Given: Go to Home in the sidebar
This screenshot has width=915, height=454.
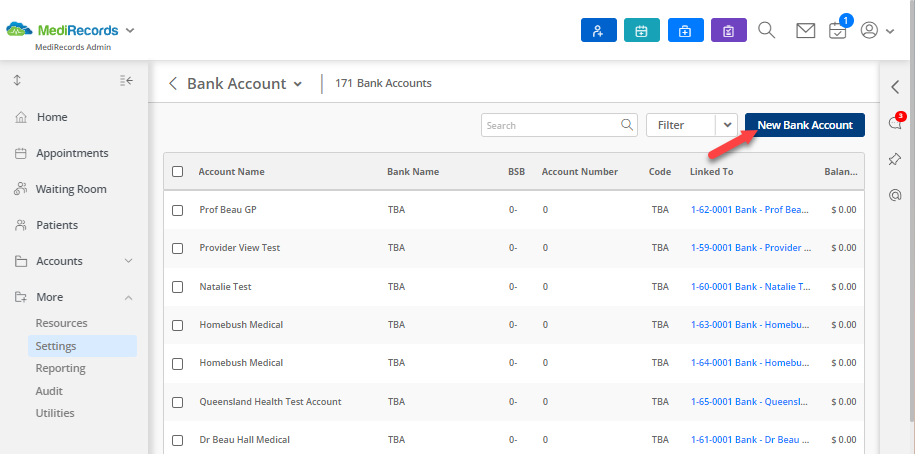Looking at the screenshot, I should 52,117.
